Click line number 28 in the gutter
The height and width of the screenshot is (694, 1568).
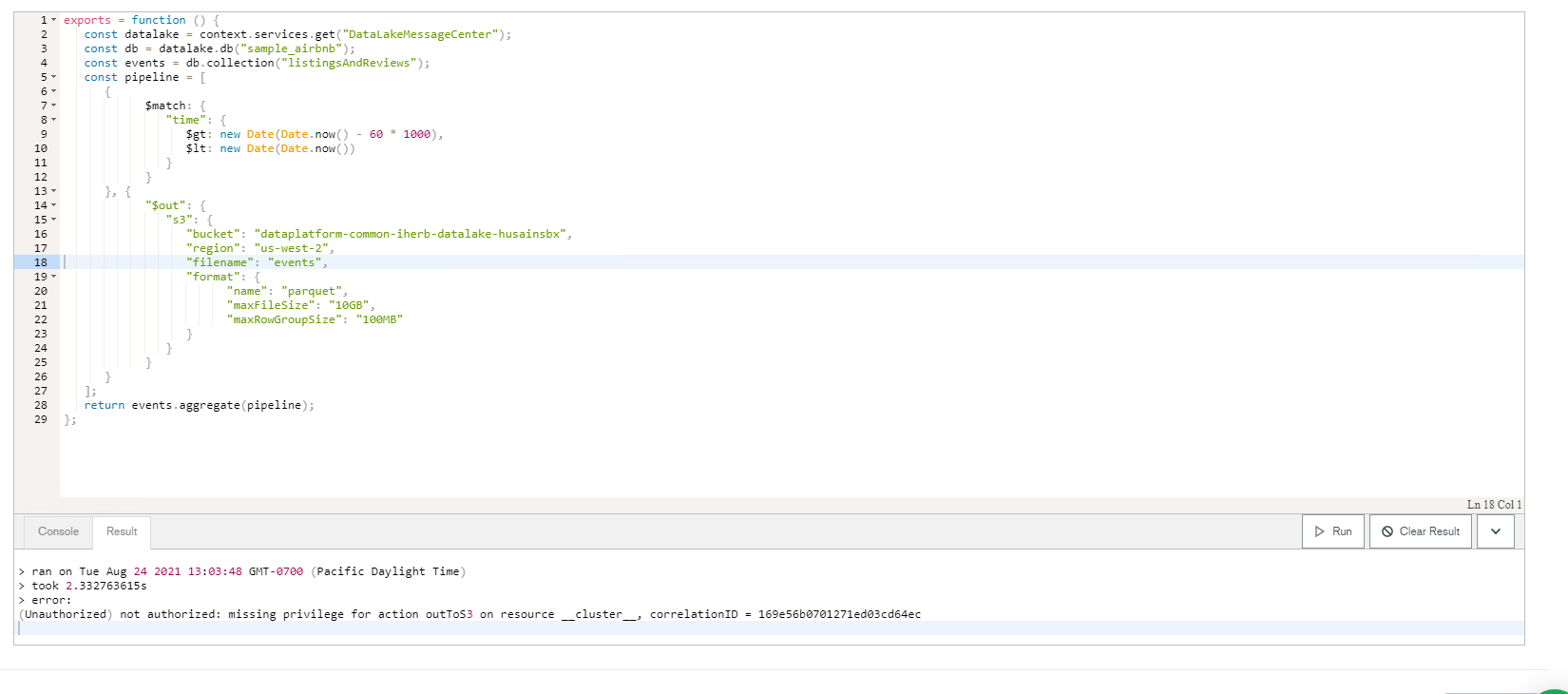tap(41, 405)
